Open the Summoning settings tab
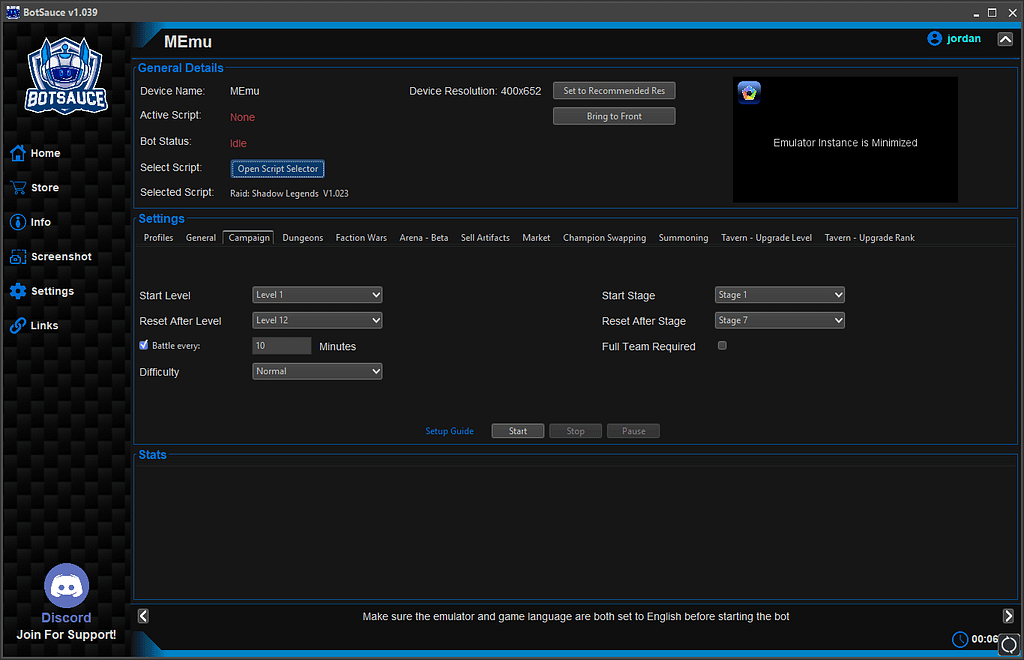 [682, 238]
